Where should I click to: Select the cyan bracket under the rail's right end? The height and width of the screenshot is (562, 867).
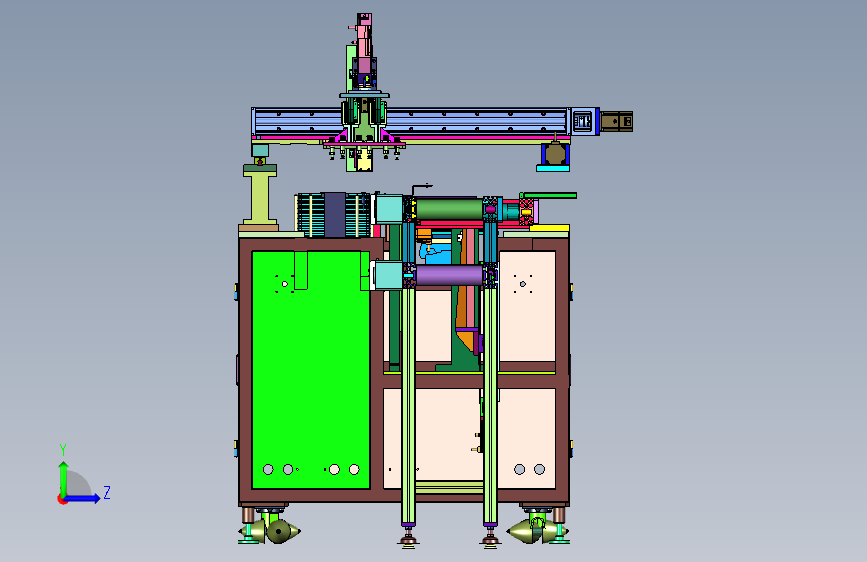(x=552, y=168)
